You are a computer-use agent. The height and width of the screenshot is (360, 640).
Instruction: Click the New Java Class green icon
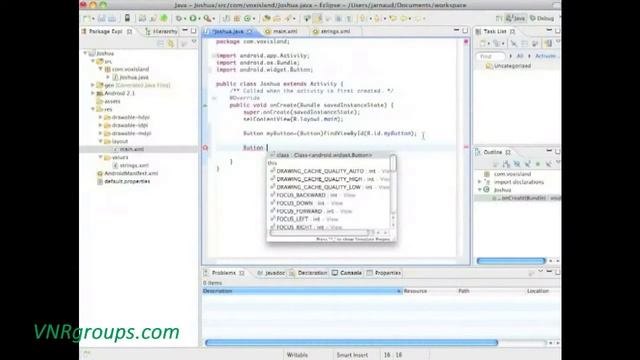(247, 18)
